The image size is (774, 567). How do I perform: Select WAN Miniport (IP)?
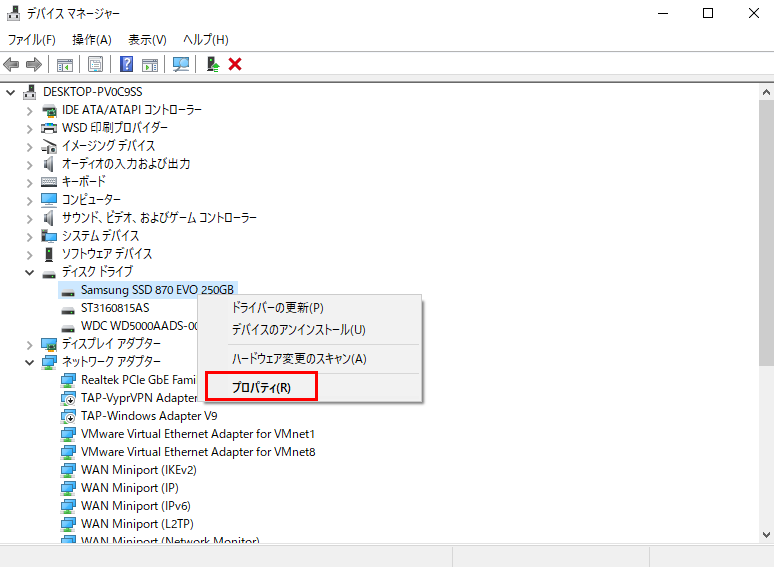pos(130,488)
